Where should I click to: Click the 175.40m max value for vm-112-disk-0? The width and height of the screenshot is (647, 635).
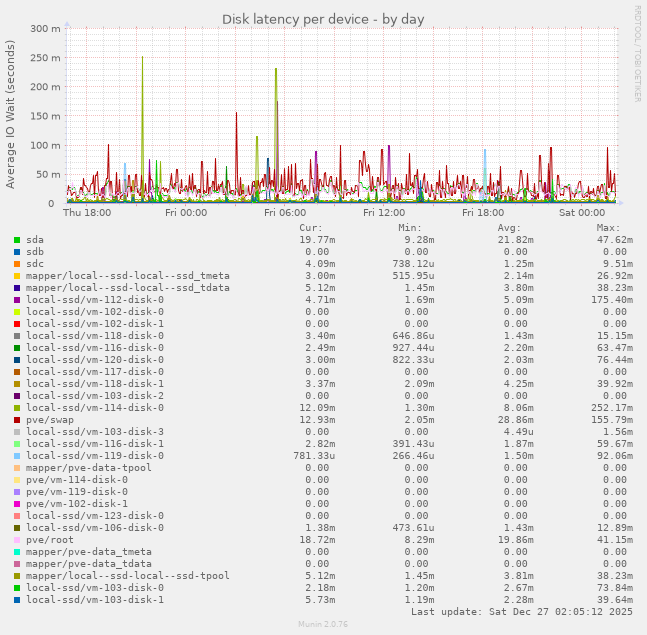tap(612, 300)
